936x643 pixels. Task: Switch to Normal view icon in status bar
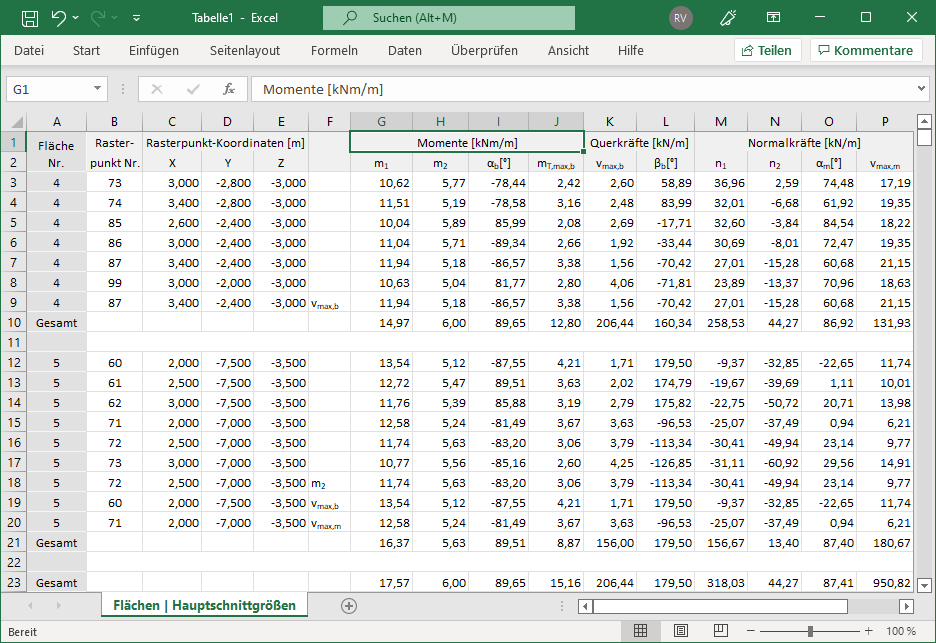point(641,630)
